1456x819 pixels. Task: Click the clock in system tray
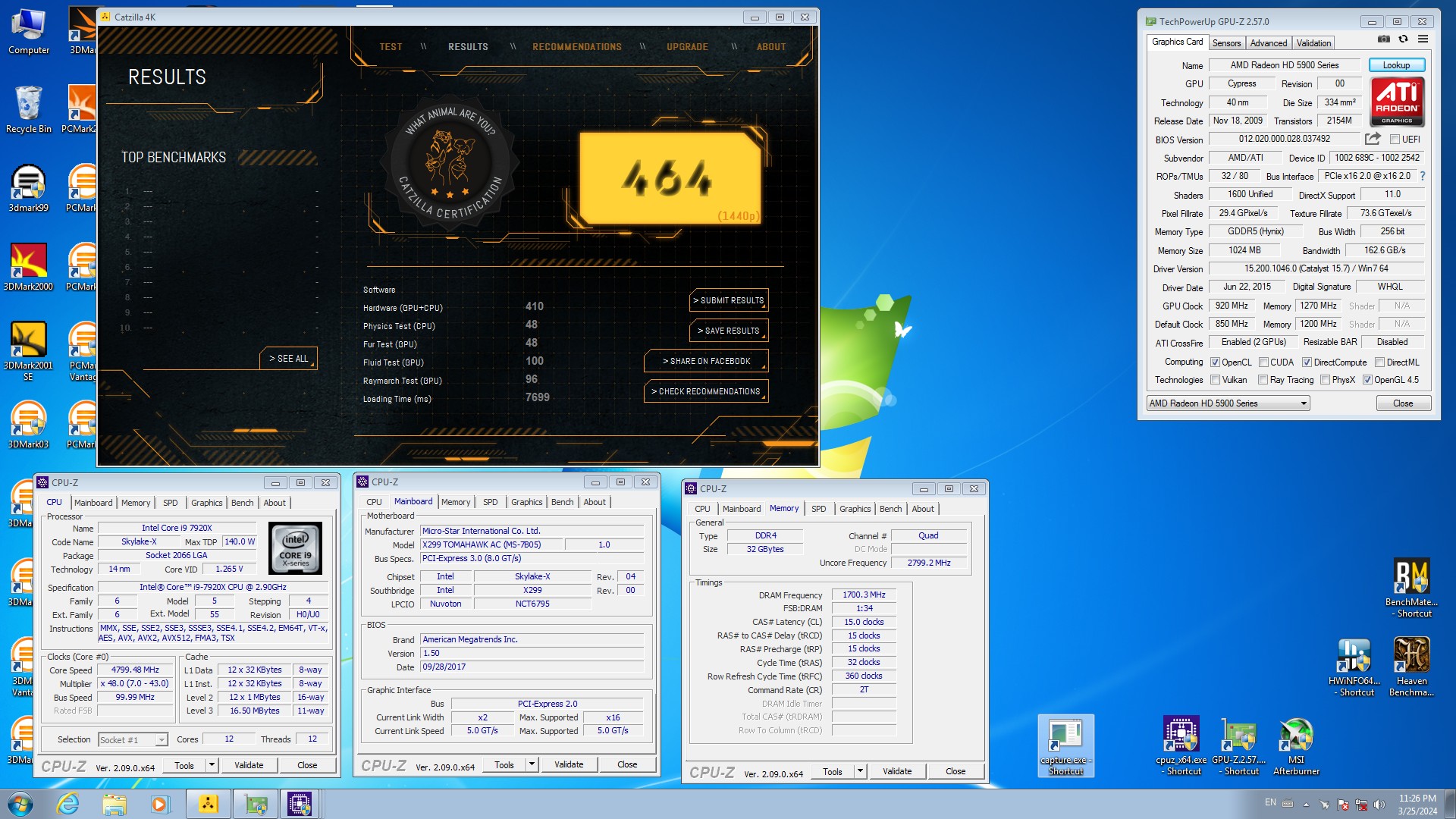[x=1417, y=805]
